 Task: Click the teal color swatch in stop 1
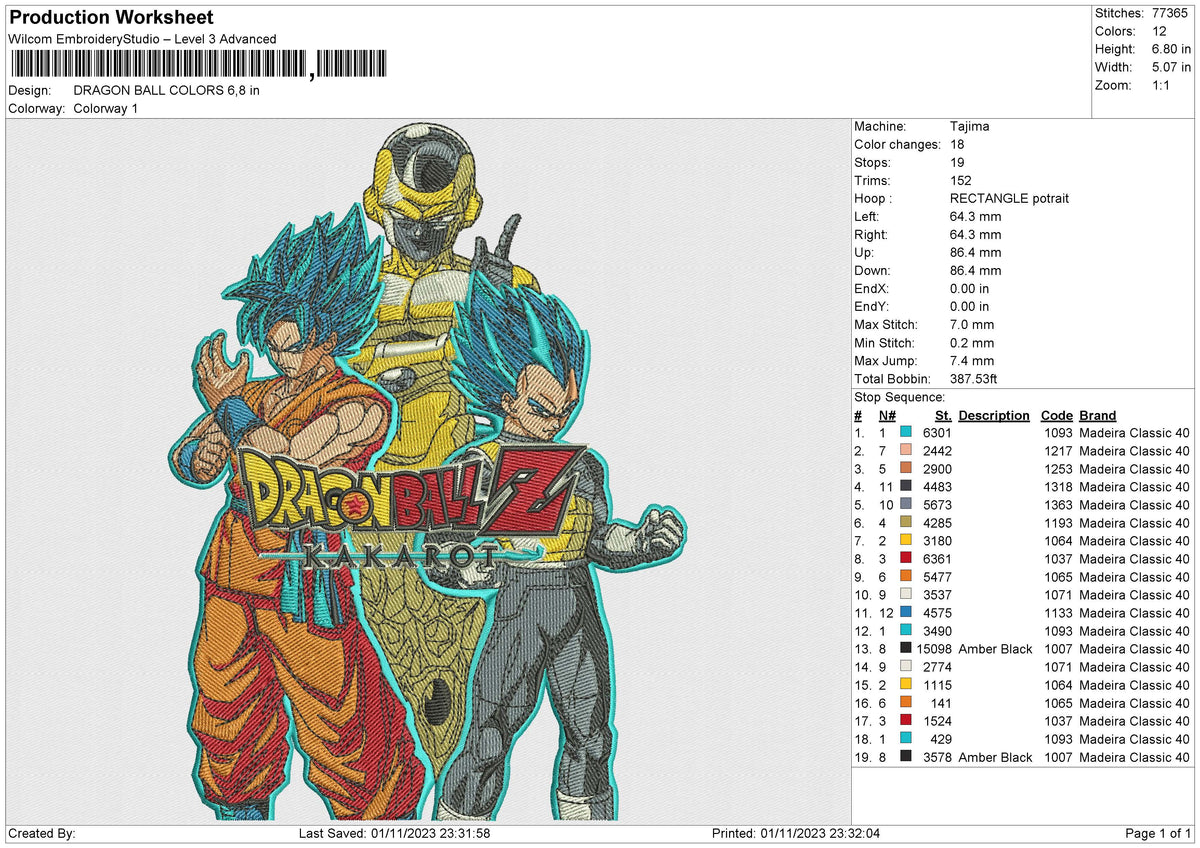point(906,433)
